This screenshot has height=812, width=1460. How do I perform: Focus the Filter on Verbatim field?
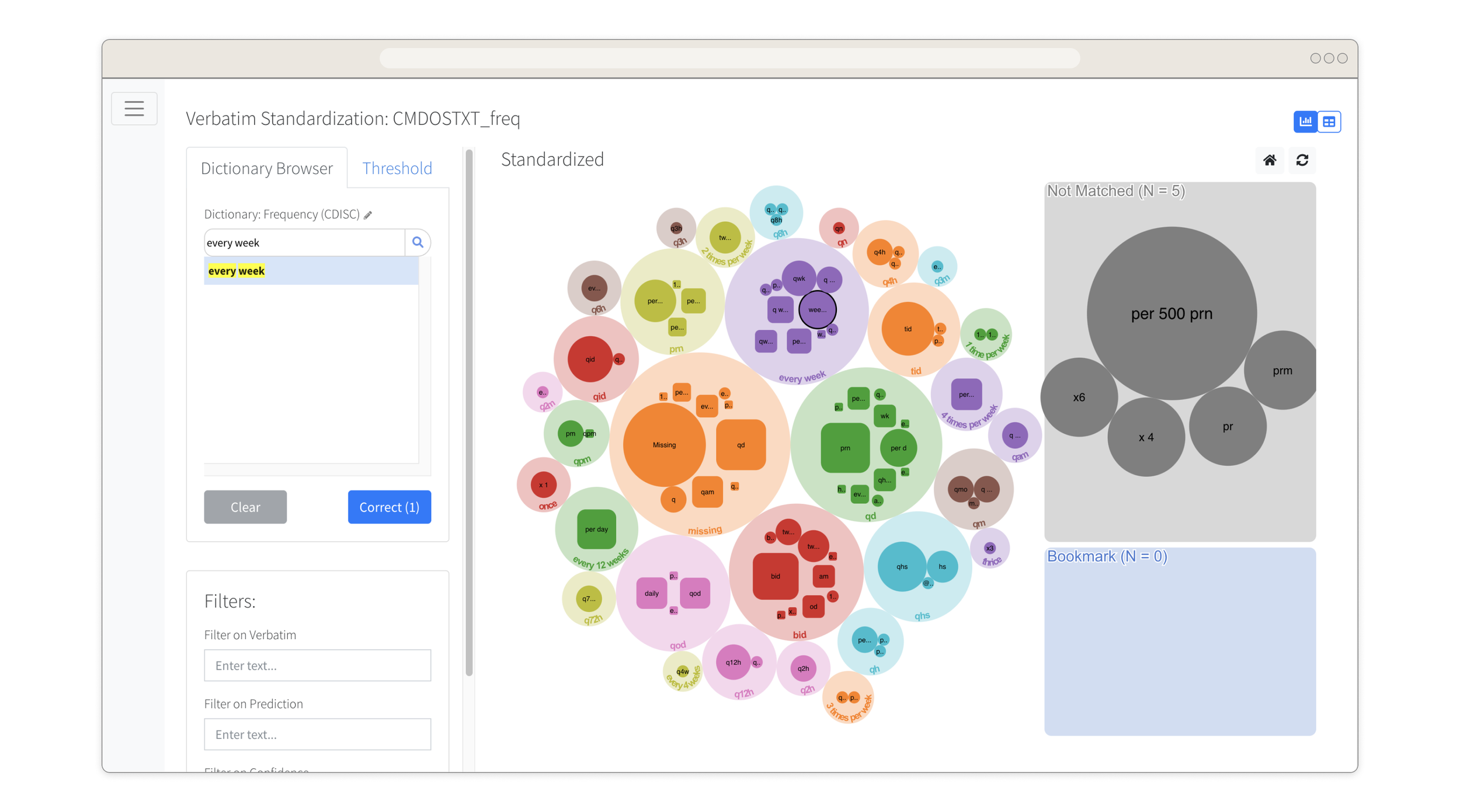(317, 665)
